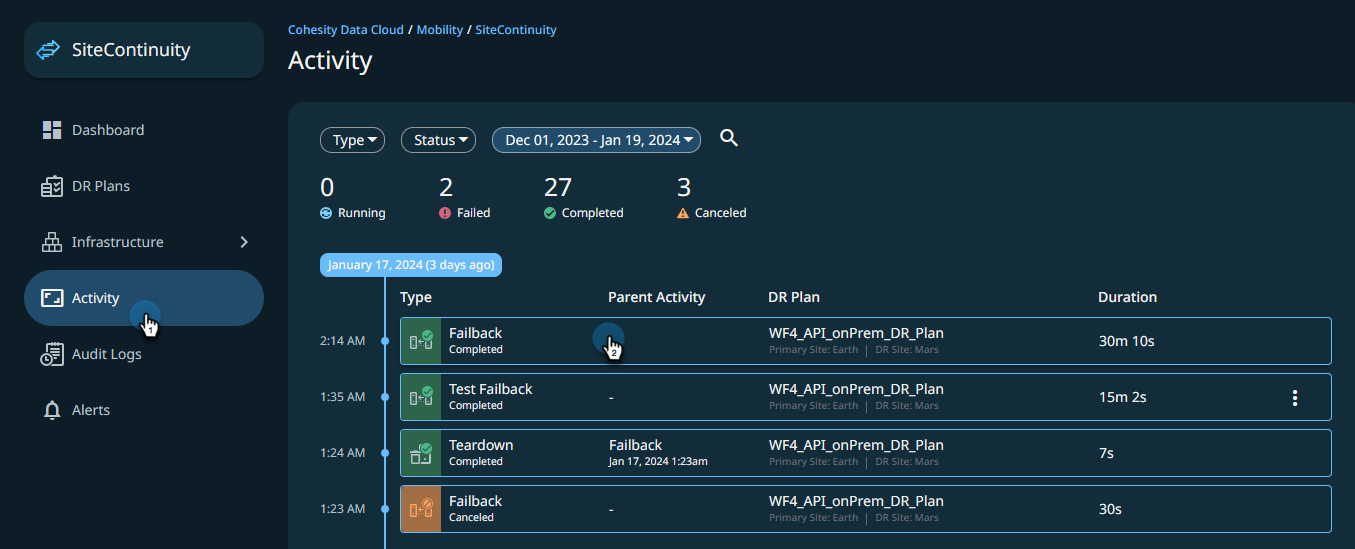This screenshot has width=1355, height=549.
Task: Click the green Completed check icon
Action: click(550, 213)
